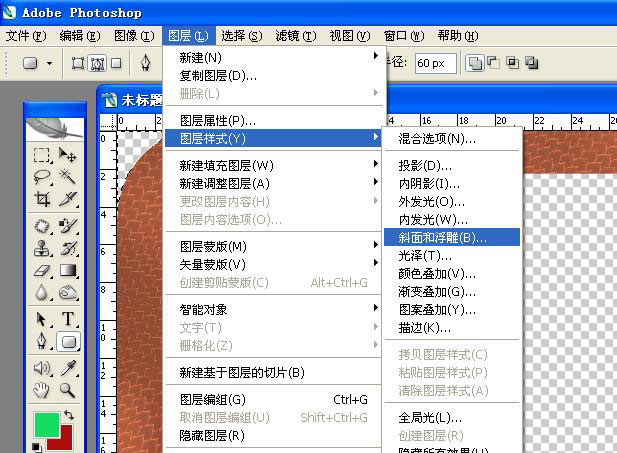Select the Path Selection tool
Viewport: 617px width, 453px height.
(42, 319)
